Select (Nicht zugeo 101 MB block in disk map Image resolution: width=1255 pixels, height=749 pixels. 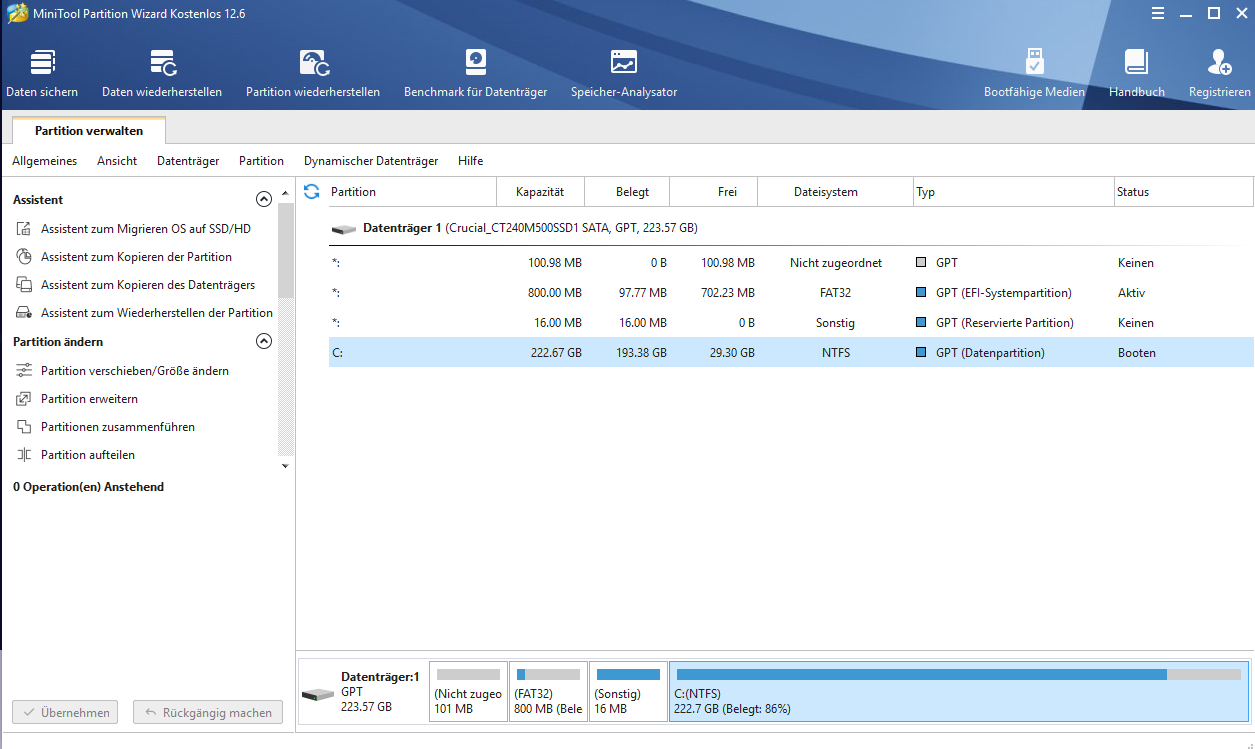pyautogui.click(x=468, y=691)
